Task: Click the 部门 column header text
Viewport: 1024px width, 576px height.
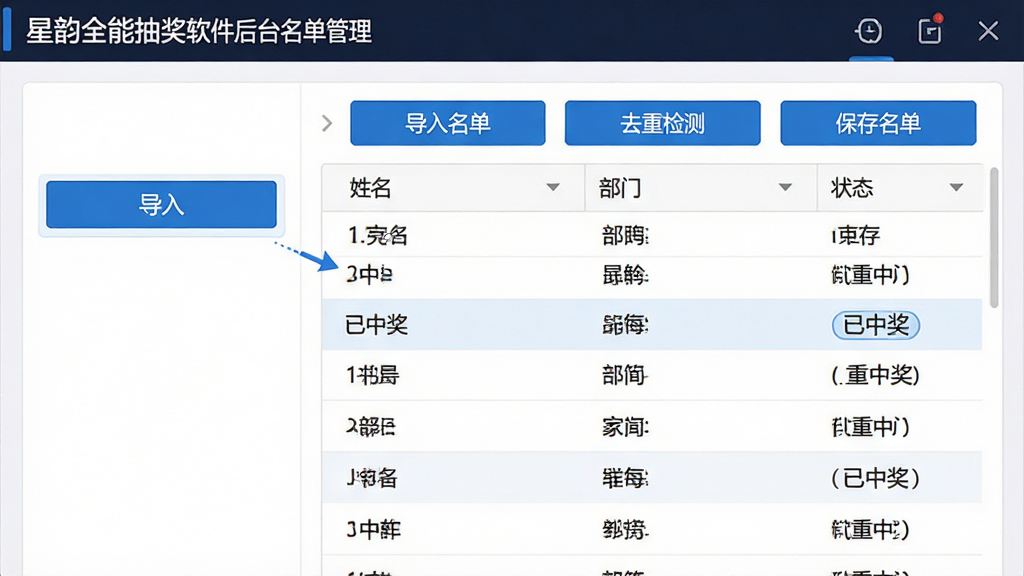Action: pos(620,188)
